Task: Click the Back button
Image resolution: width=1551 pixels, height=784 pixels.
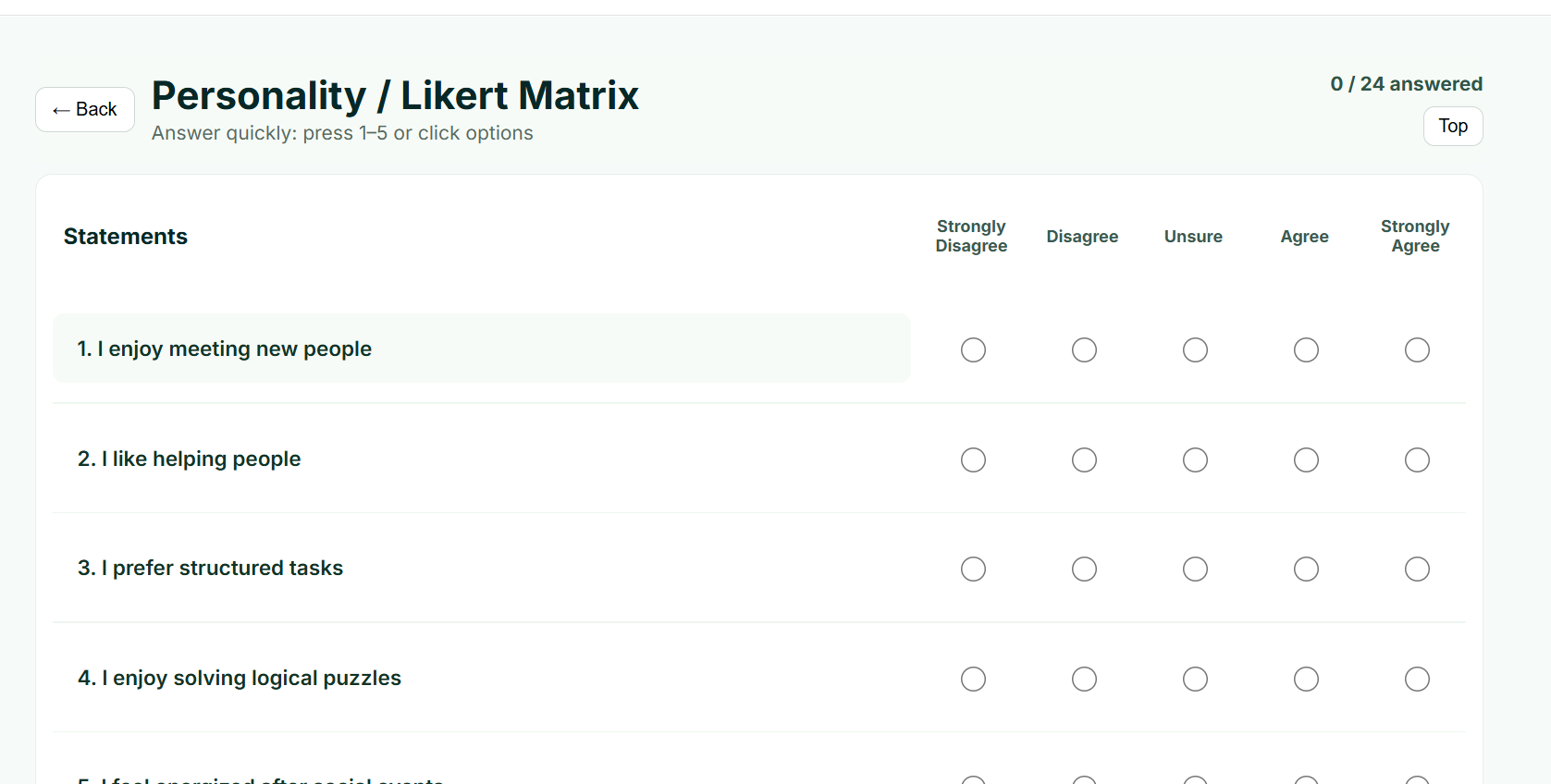Action: tap(84, 109)
